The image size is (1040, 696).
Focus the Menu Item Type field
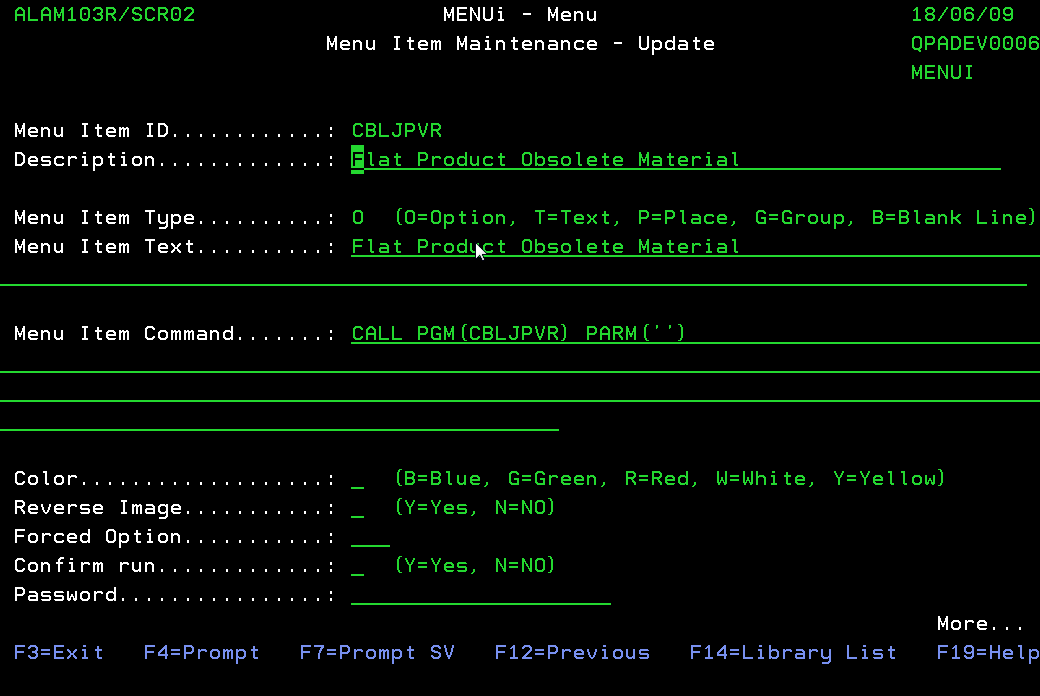358,218
